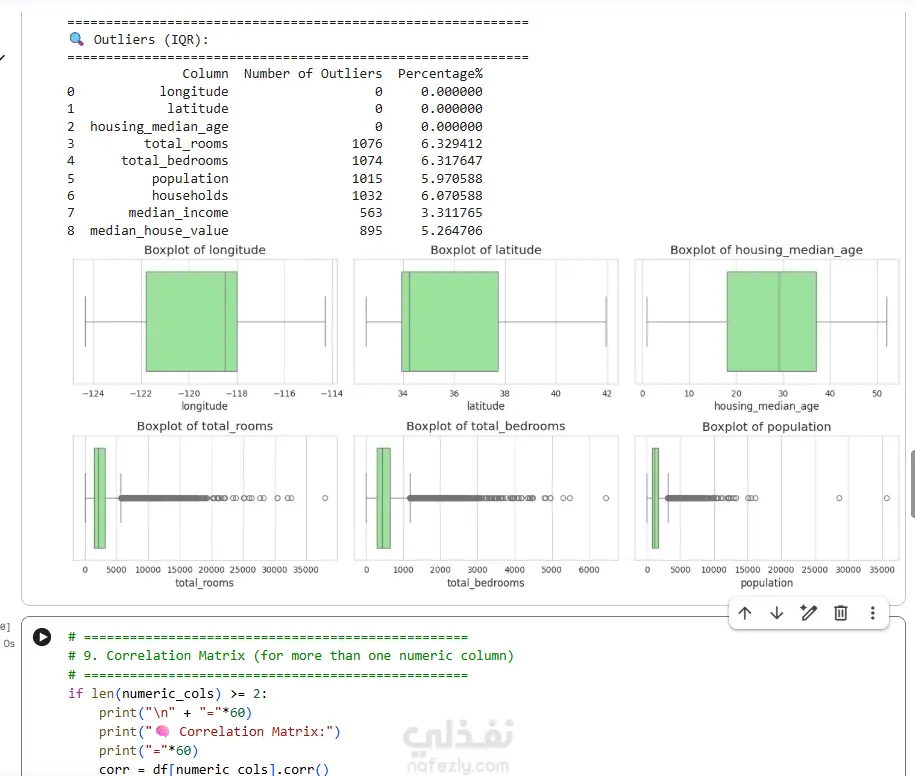Run the Correlation Matrix code cell

(x=42, y=637)
